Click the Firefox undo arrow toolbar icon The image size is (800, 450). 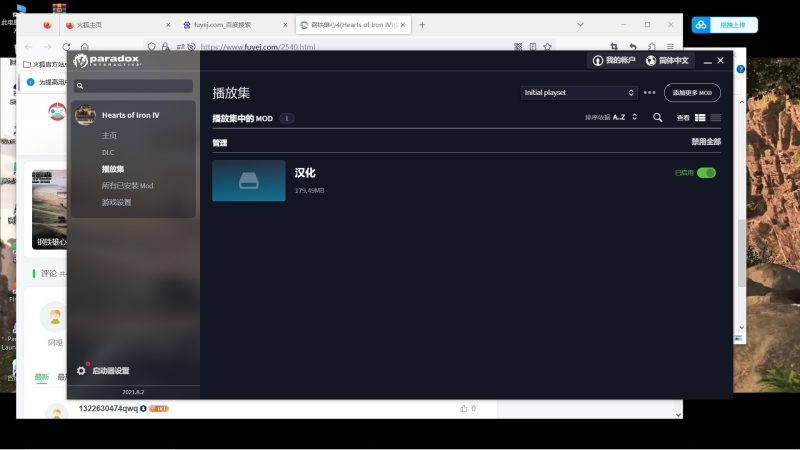(x=633, y=47)
